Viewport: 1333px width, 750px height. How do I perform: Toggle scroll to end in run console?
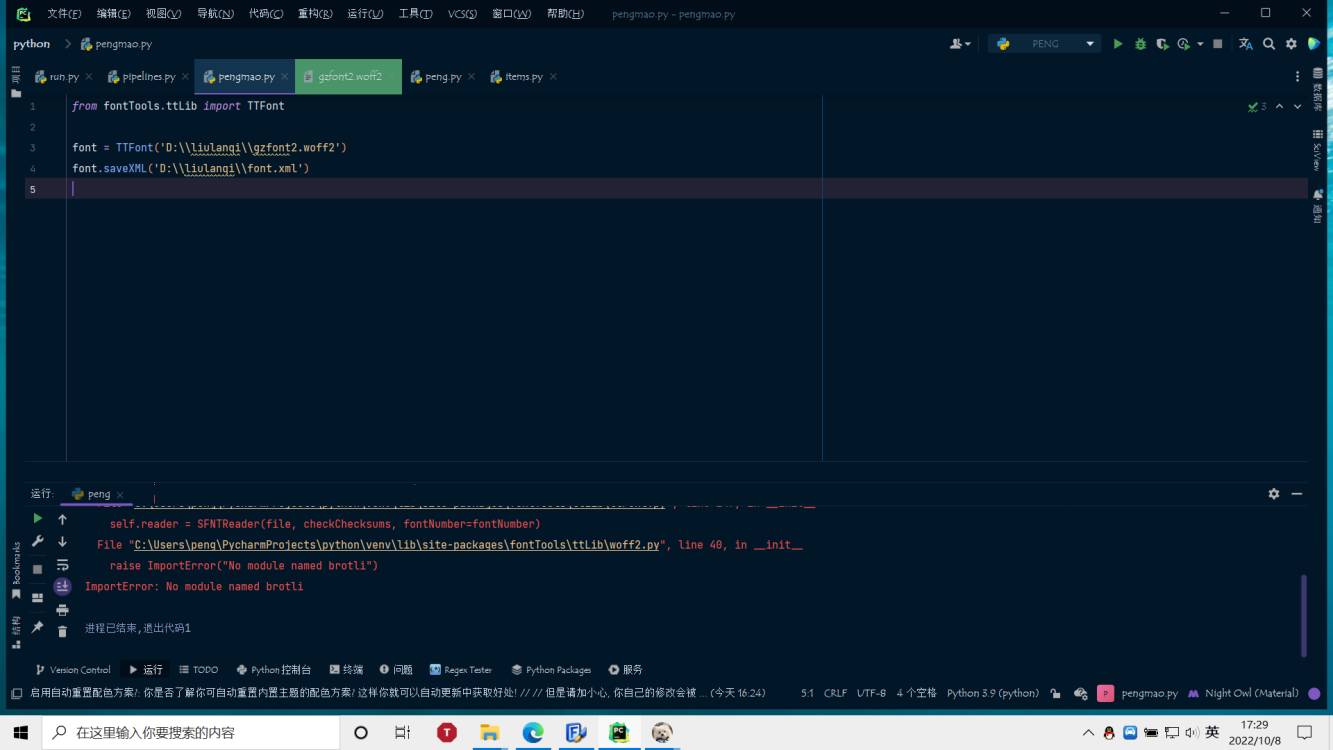62,587
